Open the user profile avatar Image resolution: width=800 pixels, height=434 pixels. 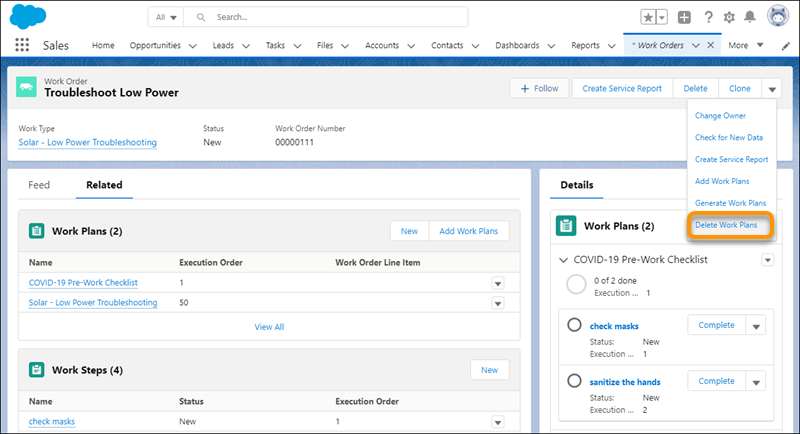click(778, 16)
